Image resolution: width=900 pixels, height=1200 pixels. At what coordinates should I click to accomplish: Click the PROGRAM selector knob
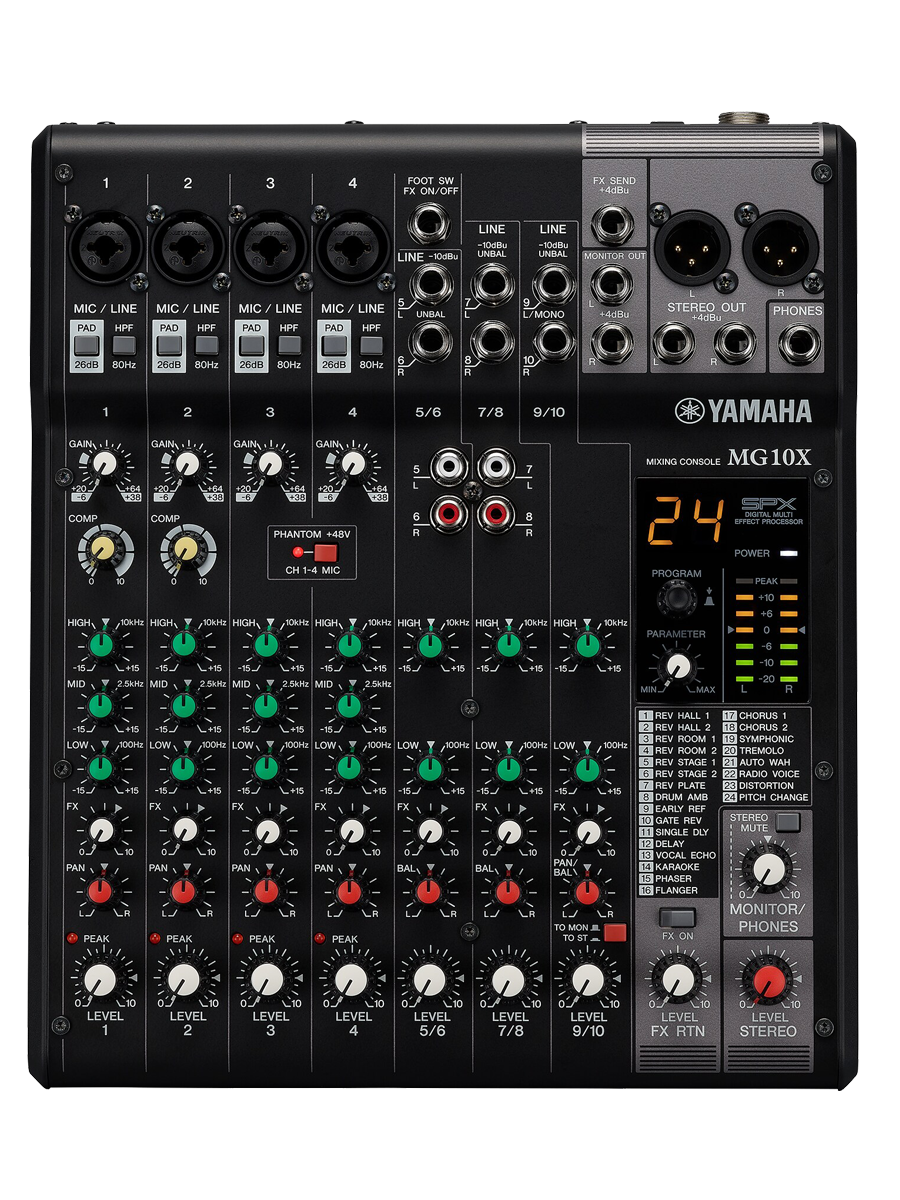point(677,599)
